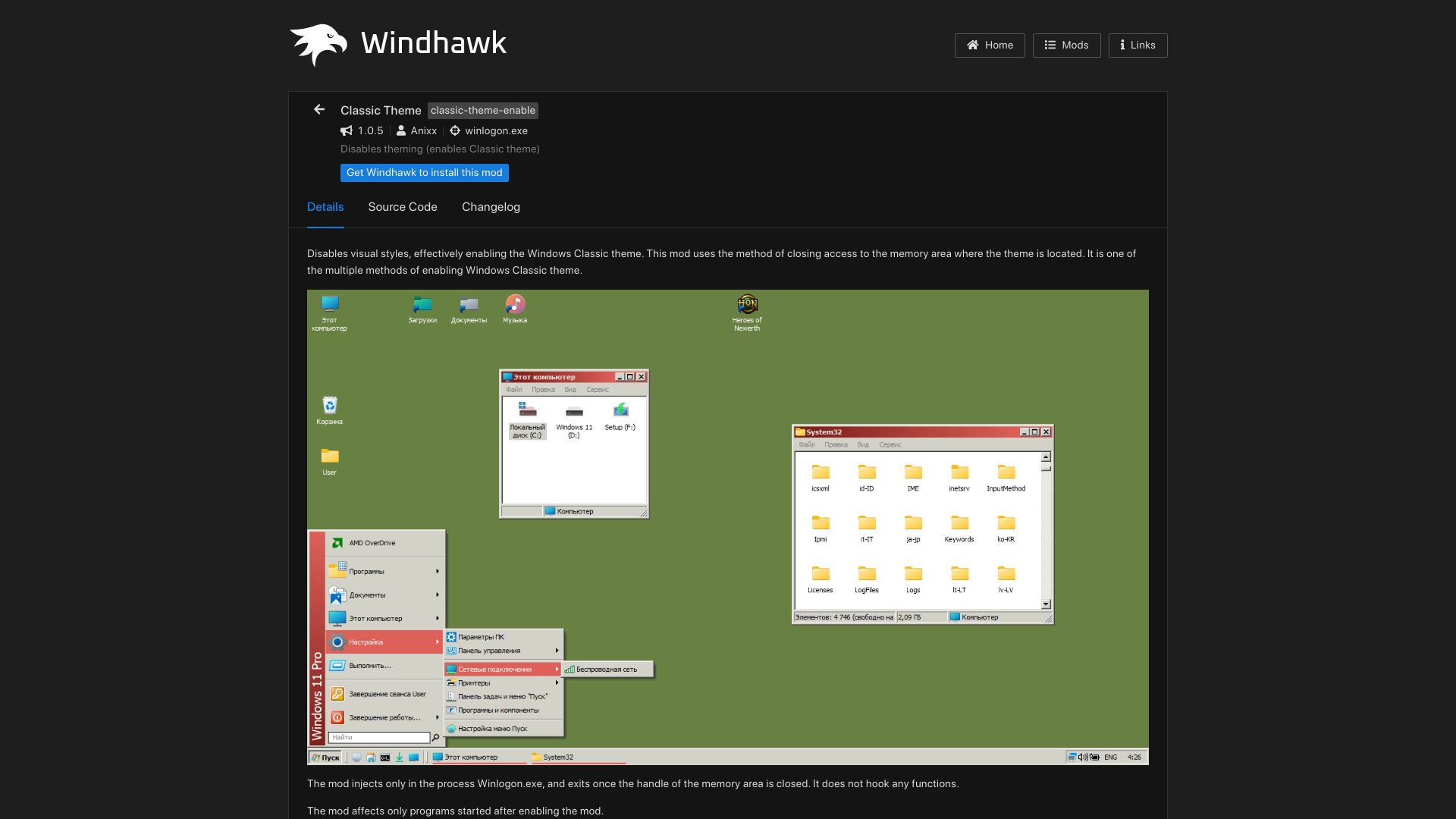Image resolution: width=1456 pixels, height=819 pixels.
Task: Select the Setup (F:) drive icon
Action: 620,417
